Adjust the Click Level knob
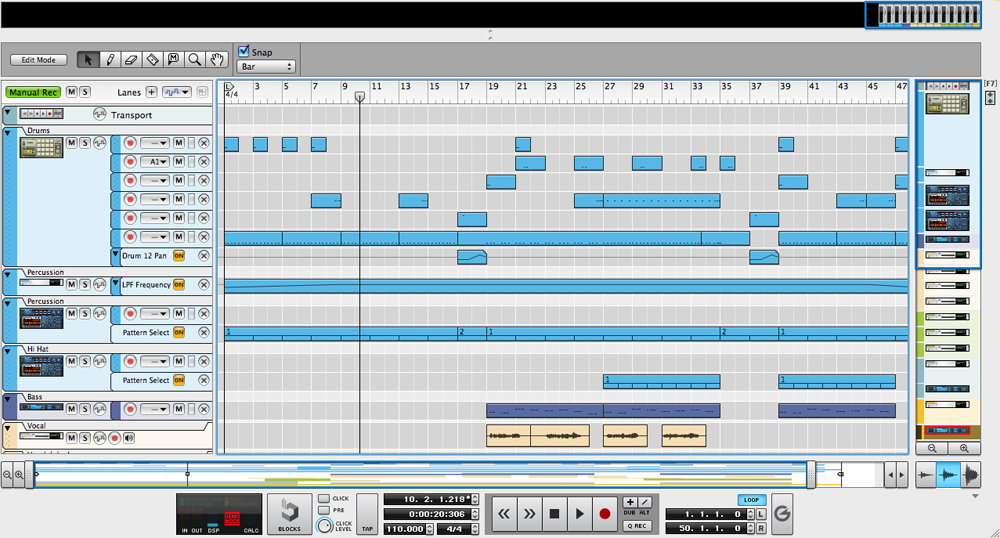The image size is (1000, 538). click(x=325, y=525)
